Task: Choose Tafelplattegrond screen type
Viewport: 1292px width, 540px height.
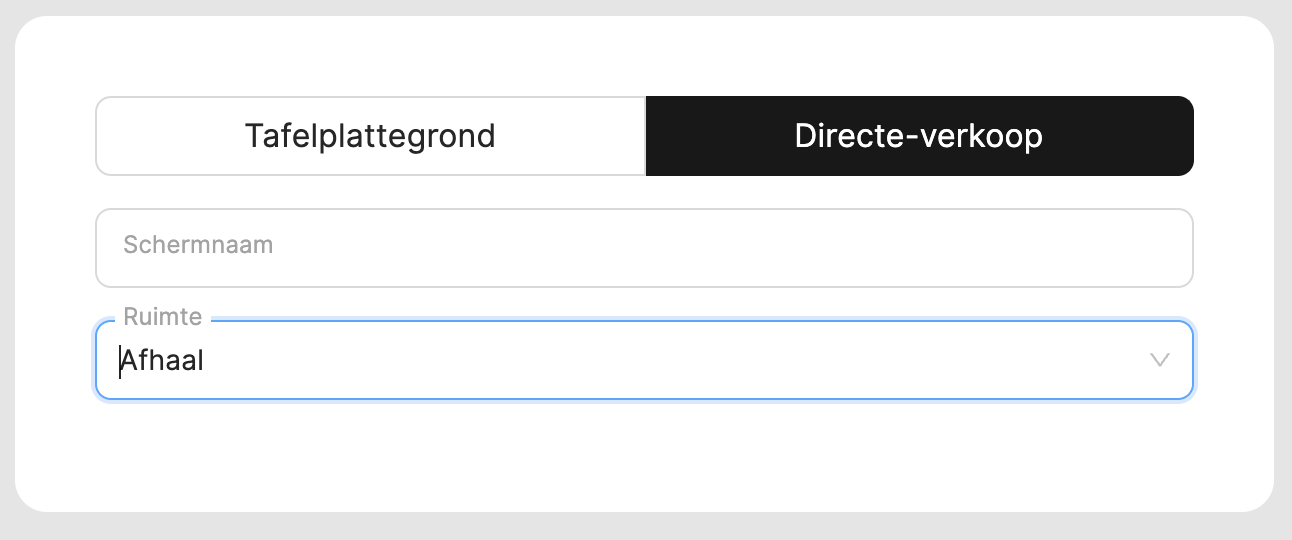Action: 370,136
